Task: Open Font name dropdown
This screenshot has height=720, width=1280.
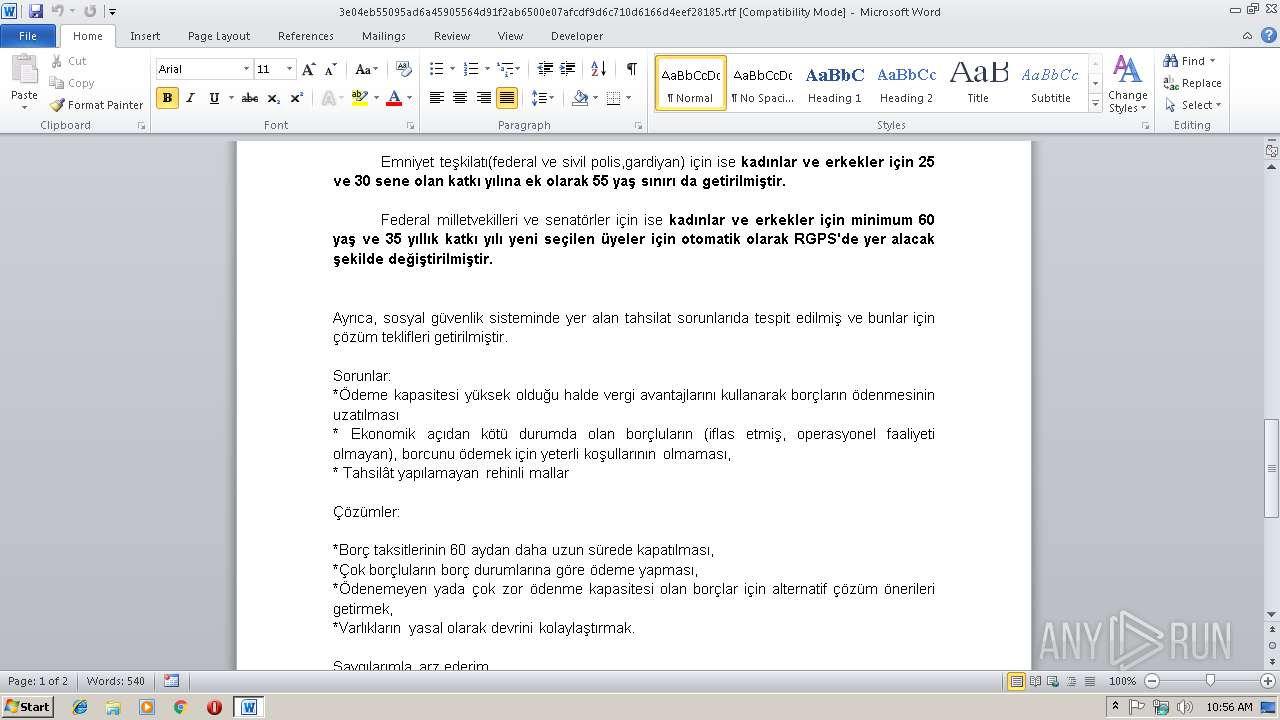Action: coord(246,69)
